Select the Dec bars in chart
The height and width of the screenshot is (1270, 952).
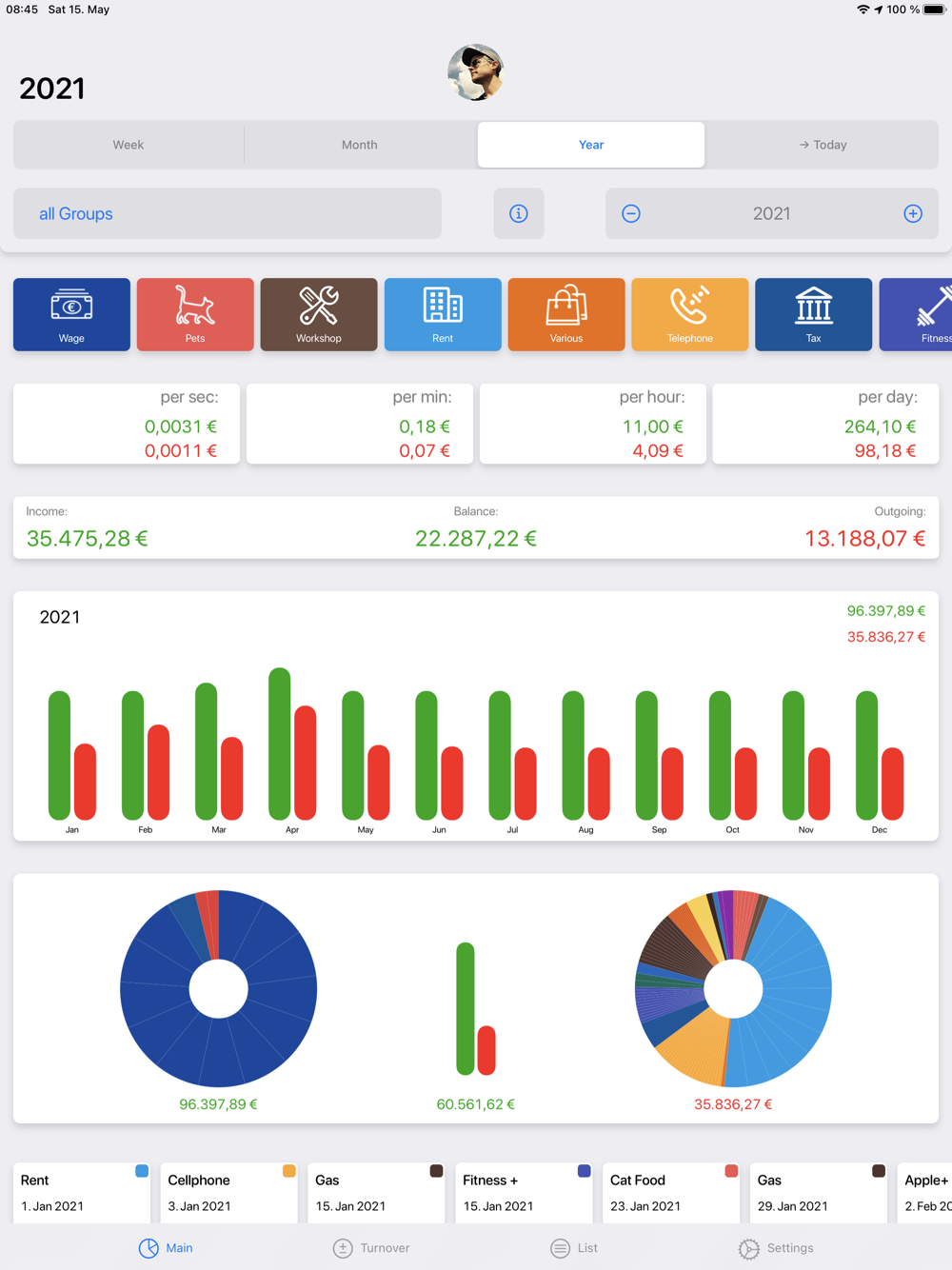880,755
